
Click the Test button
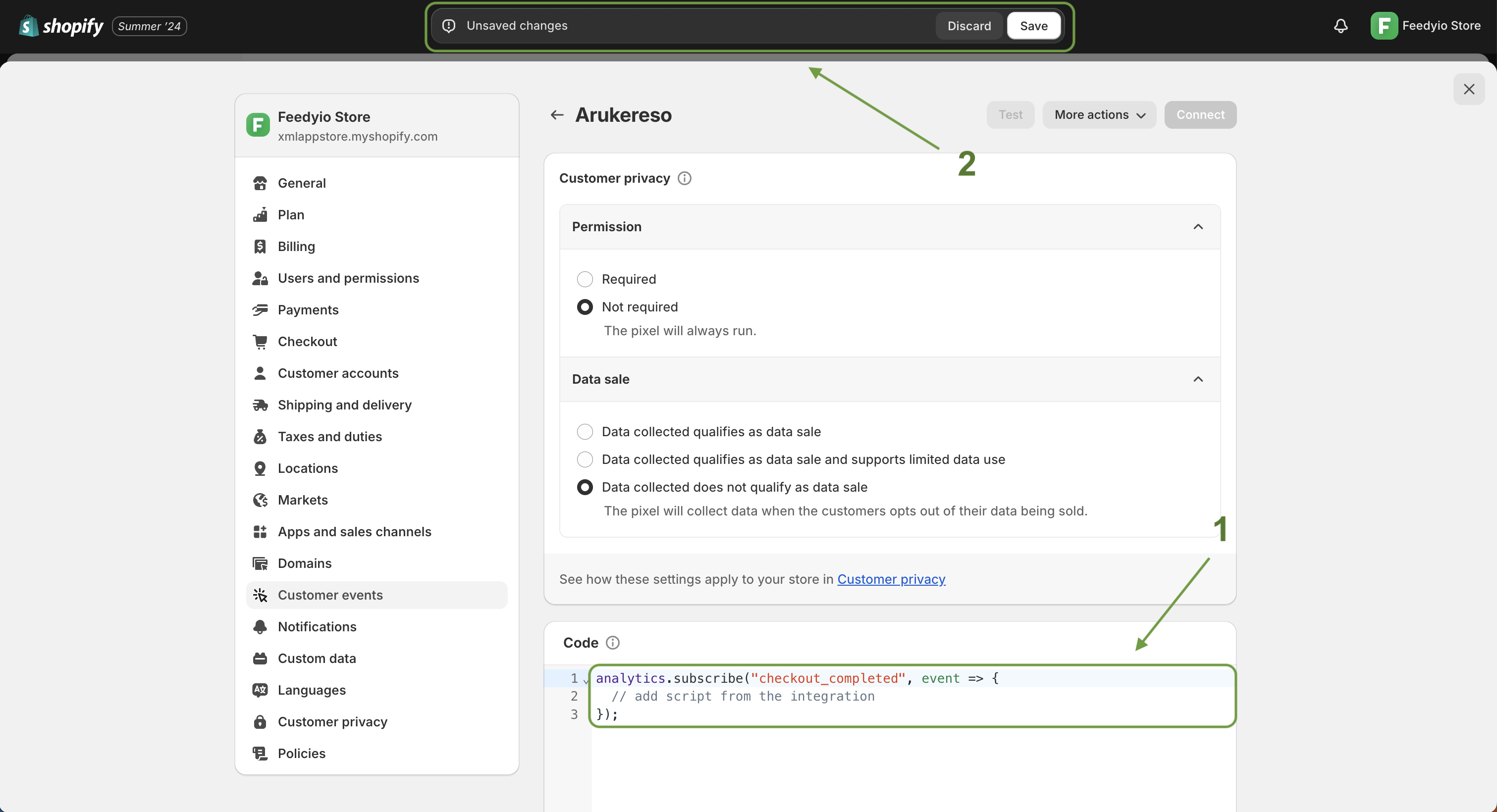pos(1010,115)
